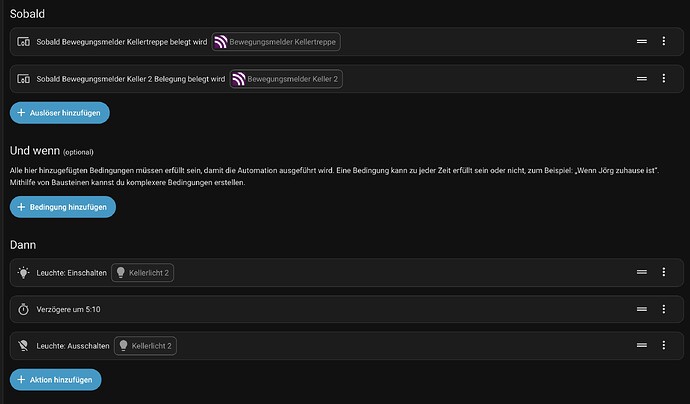Open options menu for delay action
Image resolution: width=690 pixels, height=404 pixels.
click(664, 309)
